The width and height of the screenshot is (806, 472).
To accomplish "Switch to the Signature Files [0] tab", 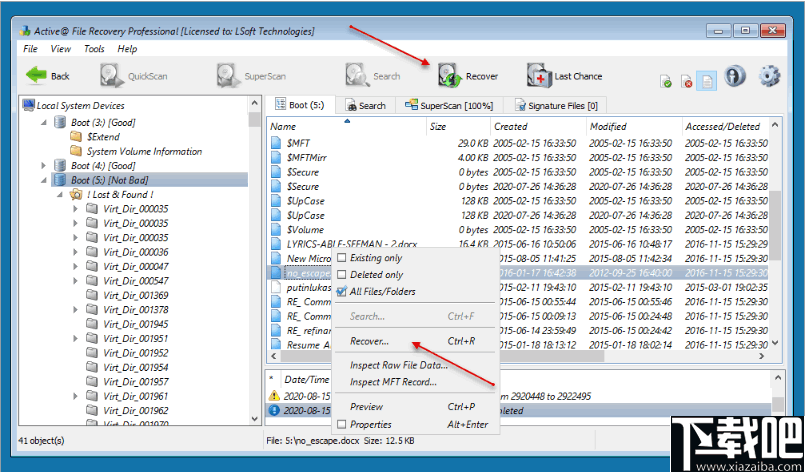I will click(x=556, y=105).
